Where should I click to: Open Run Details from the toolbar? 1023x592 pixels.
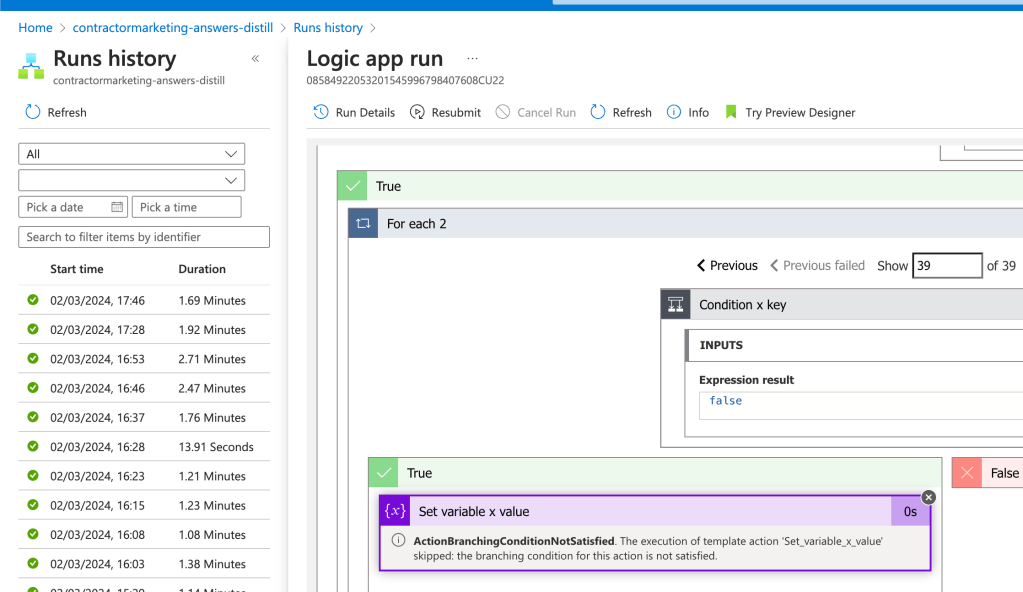click(354, 112)
